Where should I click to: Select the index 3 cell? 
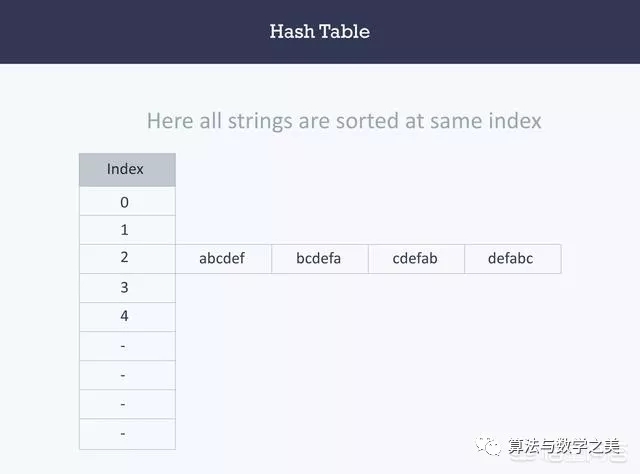pos(126,288)
